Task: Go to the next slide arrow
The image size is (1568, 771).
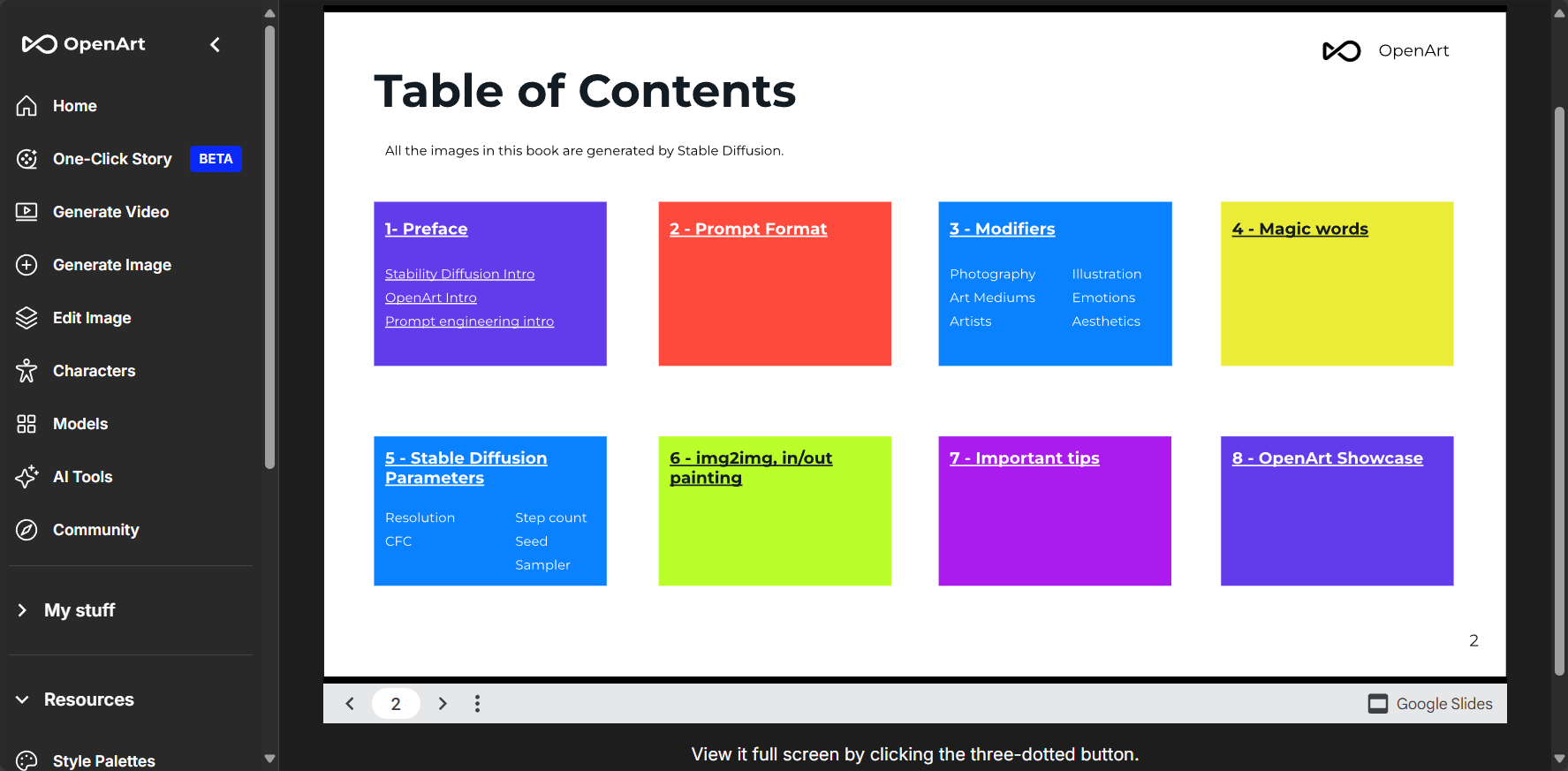Action: pos(443,704)
